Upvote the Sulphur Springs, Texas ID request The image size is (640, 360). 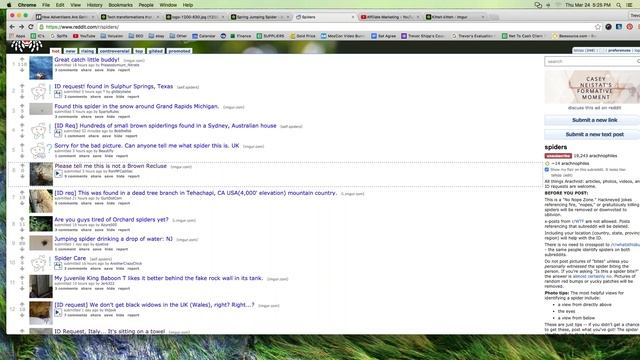[22, 86]
